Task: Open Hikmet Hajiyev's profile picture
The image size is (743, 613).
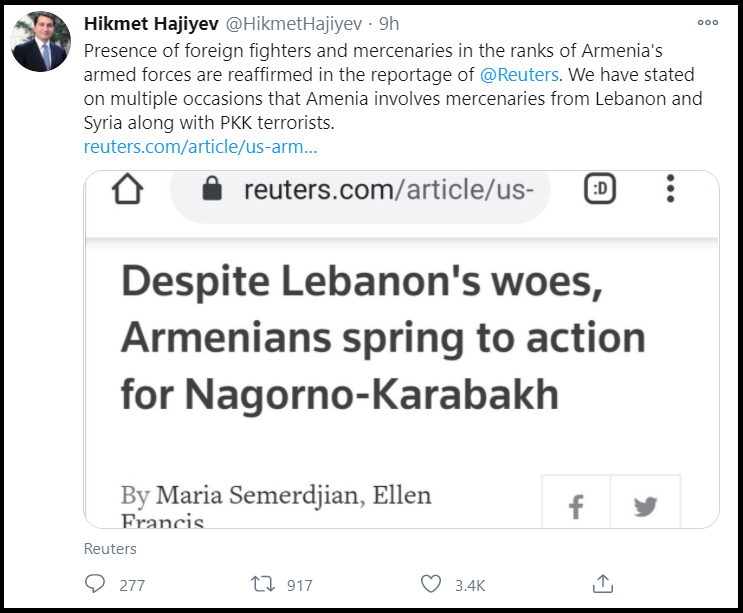Action: point(40,42)
